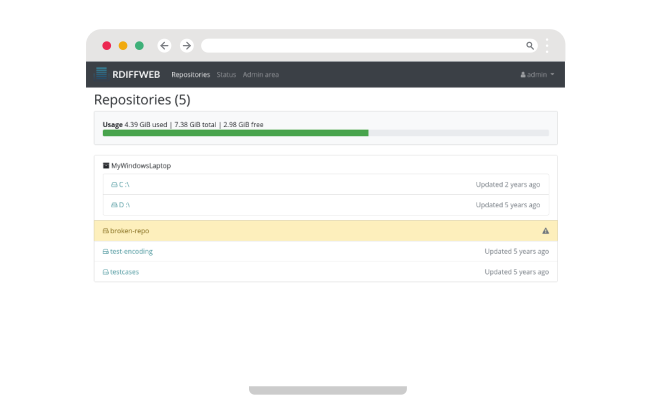Collapse the MyWindowsLaptop group
656x412 pixels.
point(106,165)
